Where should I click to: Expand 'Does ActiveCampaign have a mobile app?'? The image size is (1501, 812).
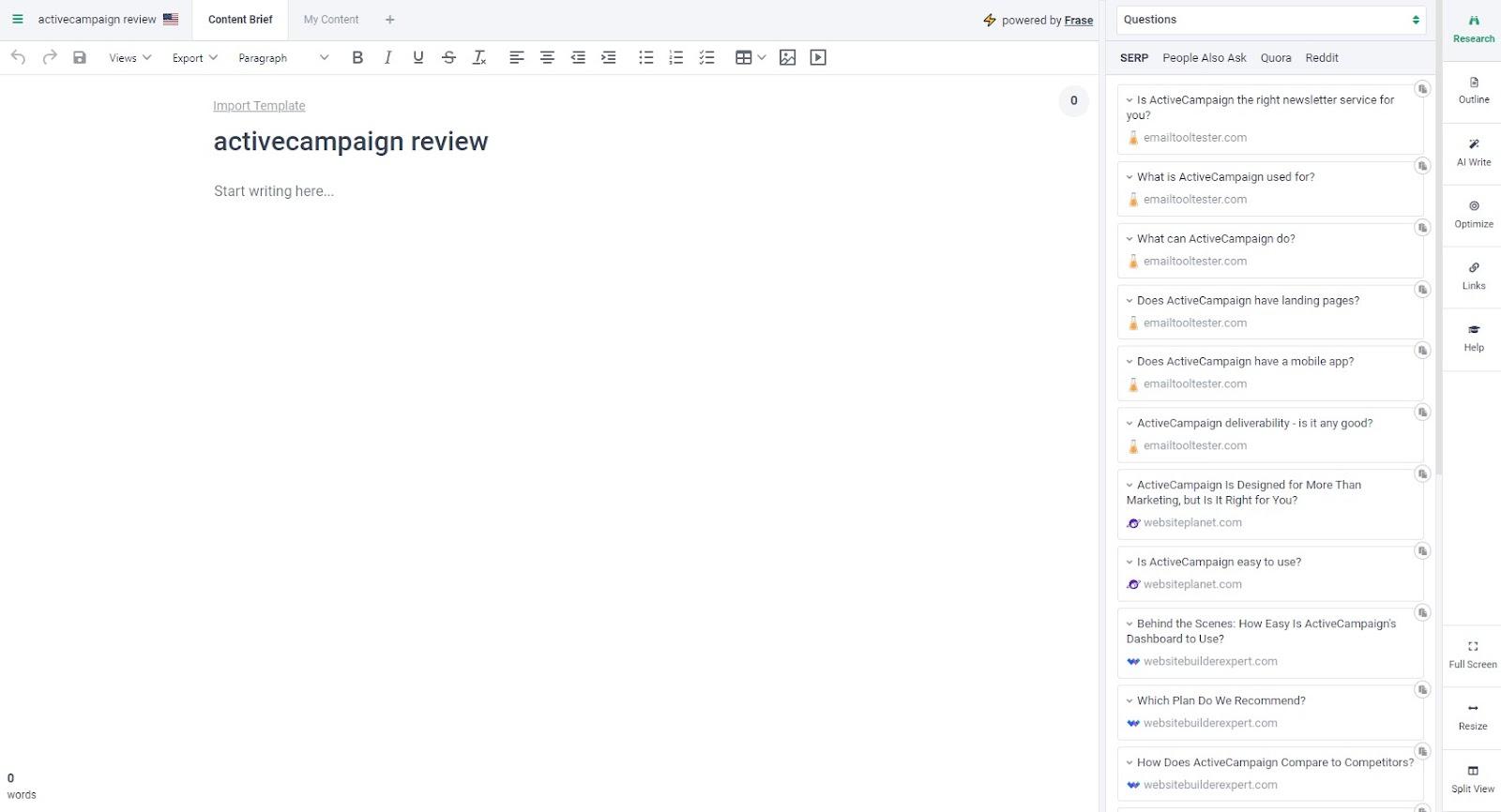pos(1130,362)
